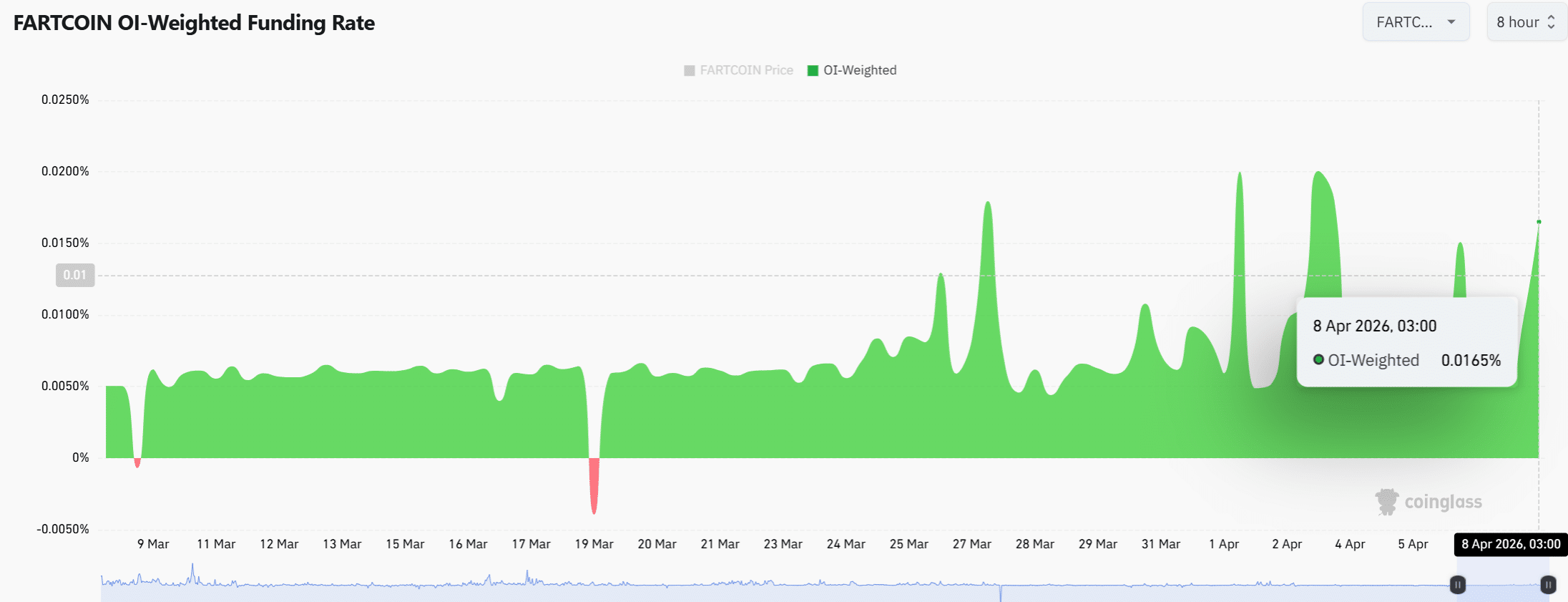Click the caret arrow in FARTC... selector
The image size is (1568, 602).
(x=1451, y=22)
